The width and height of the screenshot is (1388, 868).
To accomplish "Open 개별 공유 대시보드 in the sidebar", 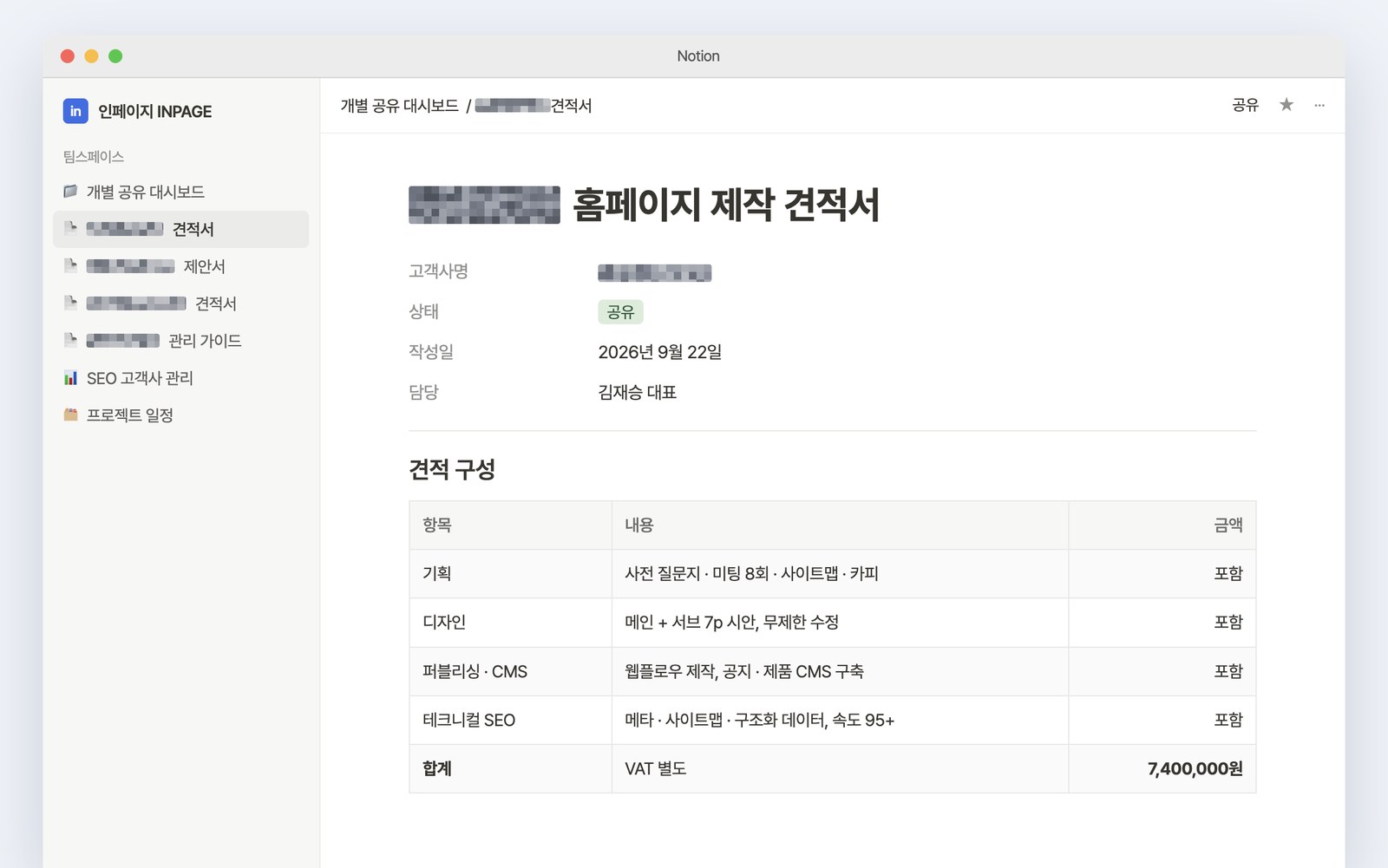I will (x=180, y=192).
